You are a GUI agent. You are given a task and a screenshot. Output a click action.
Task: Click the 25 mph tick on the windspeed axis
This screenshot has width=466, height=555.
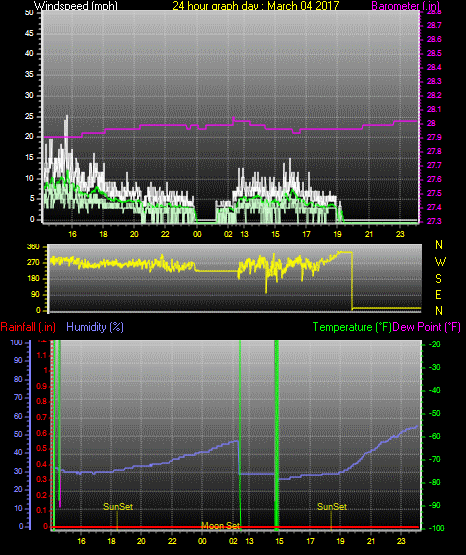pyautogui.click(x=29, y=116)
